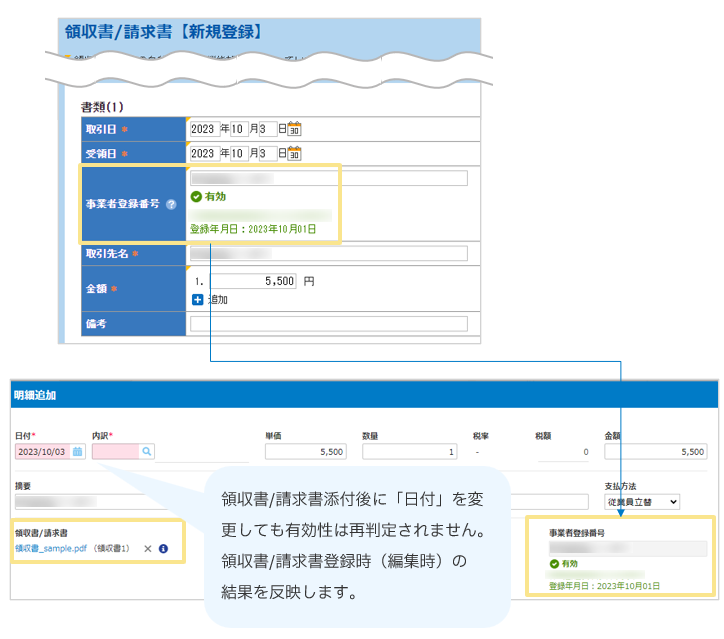Viewport: 724px width, 639px height.
Task: Click the 追加 link under amount
Action: (217, 299)
